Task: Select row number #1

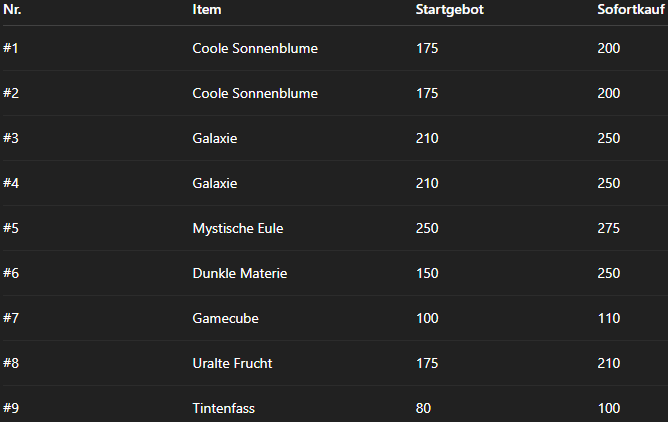Action: pos(11,48)
